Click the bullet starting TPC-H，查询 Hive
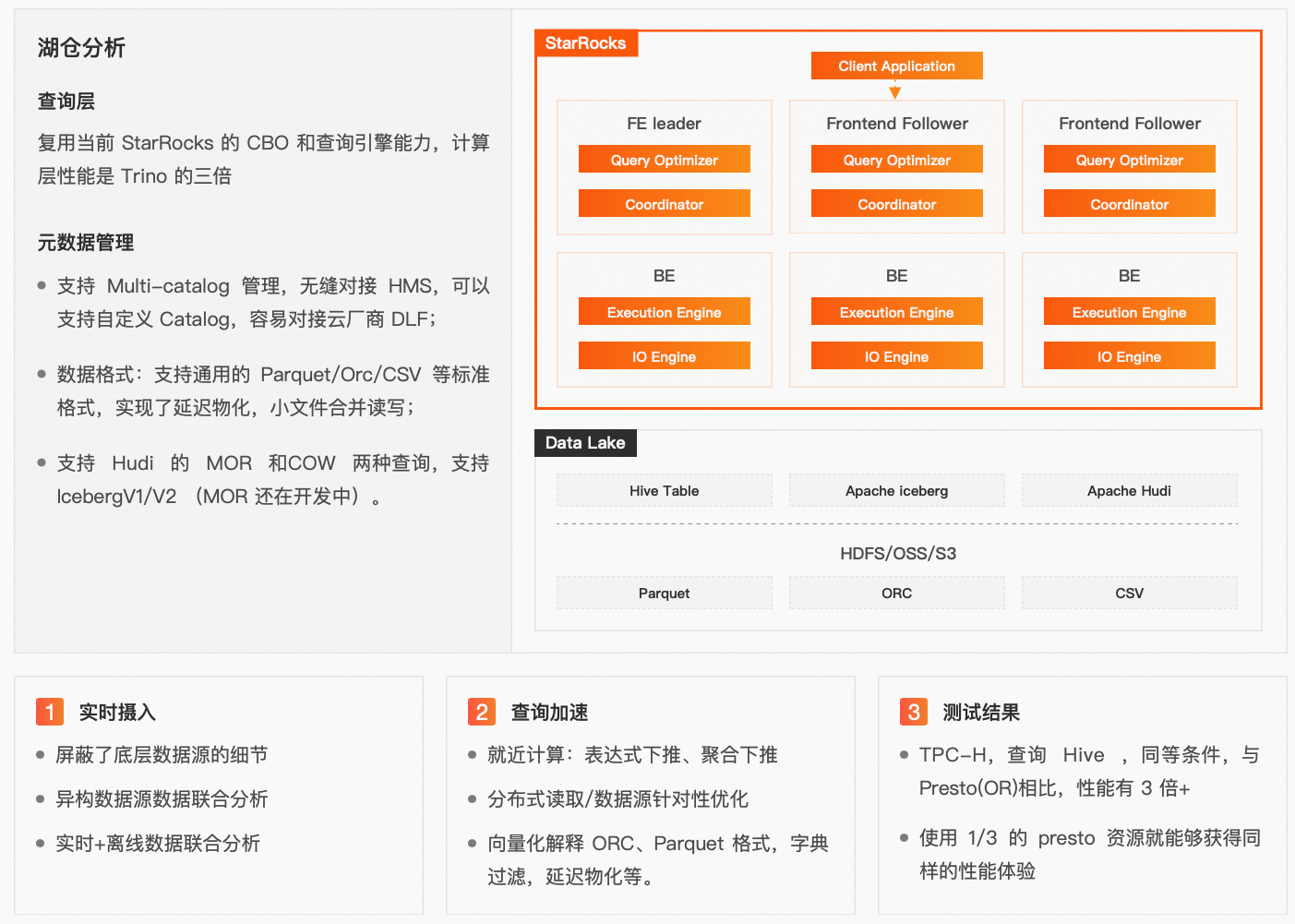Screen dimensions: 1295x924 (1090, 772)
